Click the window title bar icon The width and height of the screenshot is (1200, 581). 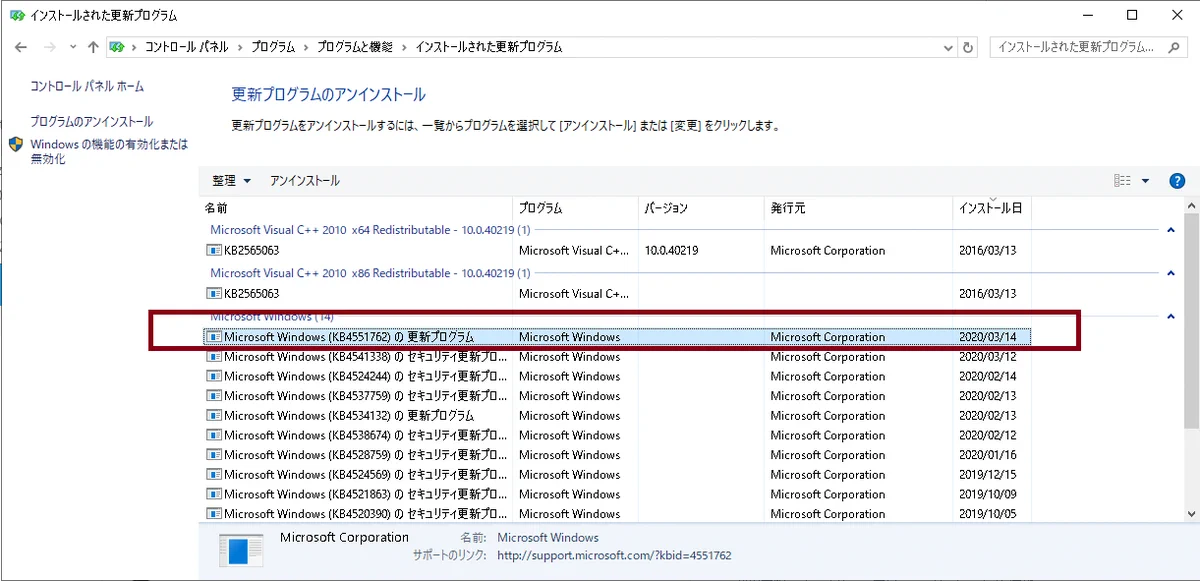[17, 15]
